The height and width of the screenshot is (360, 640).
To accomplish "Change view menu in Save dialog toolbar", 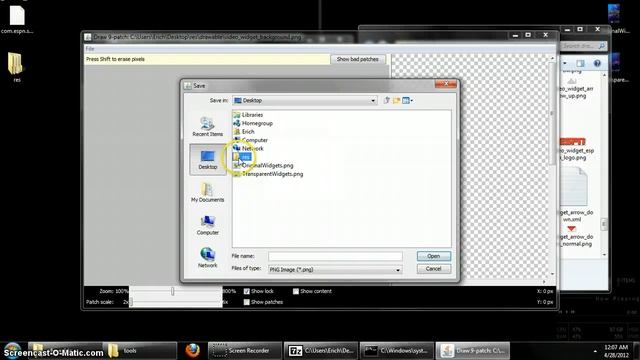I will [x=407, y=100].
